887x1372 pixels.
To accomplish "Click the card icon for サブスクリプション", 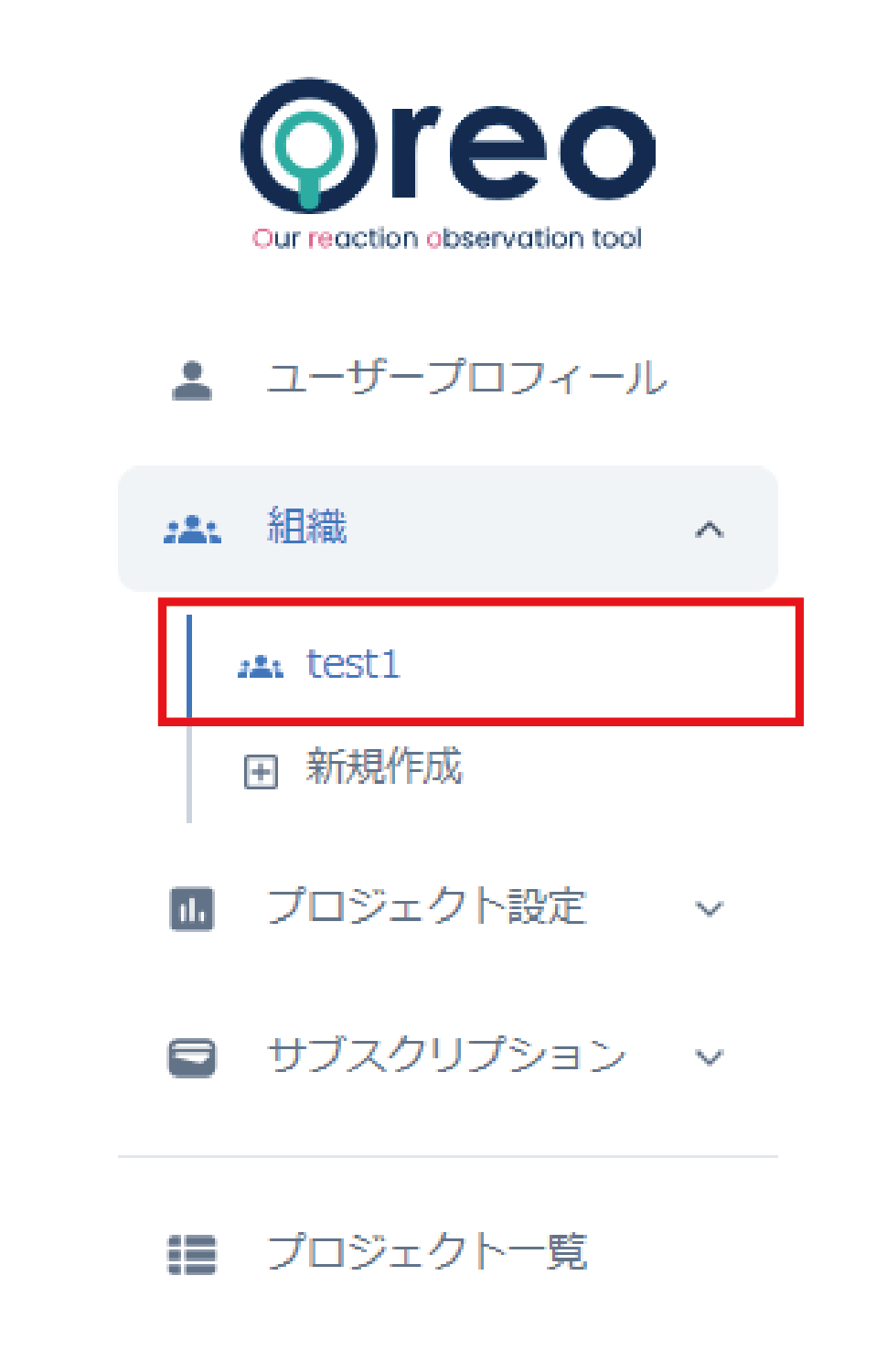I will [192, 1057].
